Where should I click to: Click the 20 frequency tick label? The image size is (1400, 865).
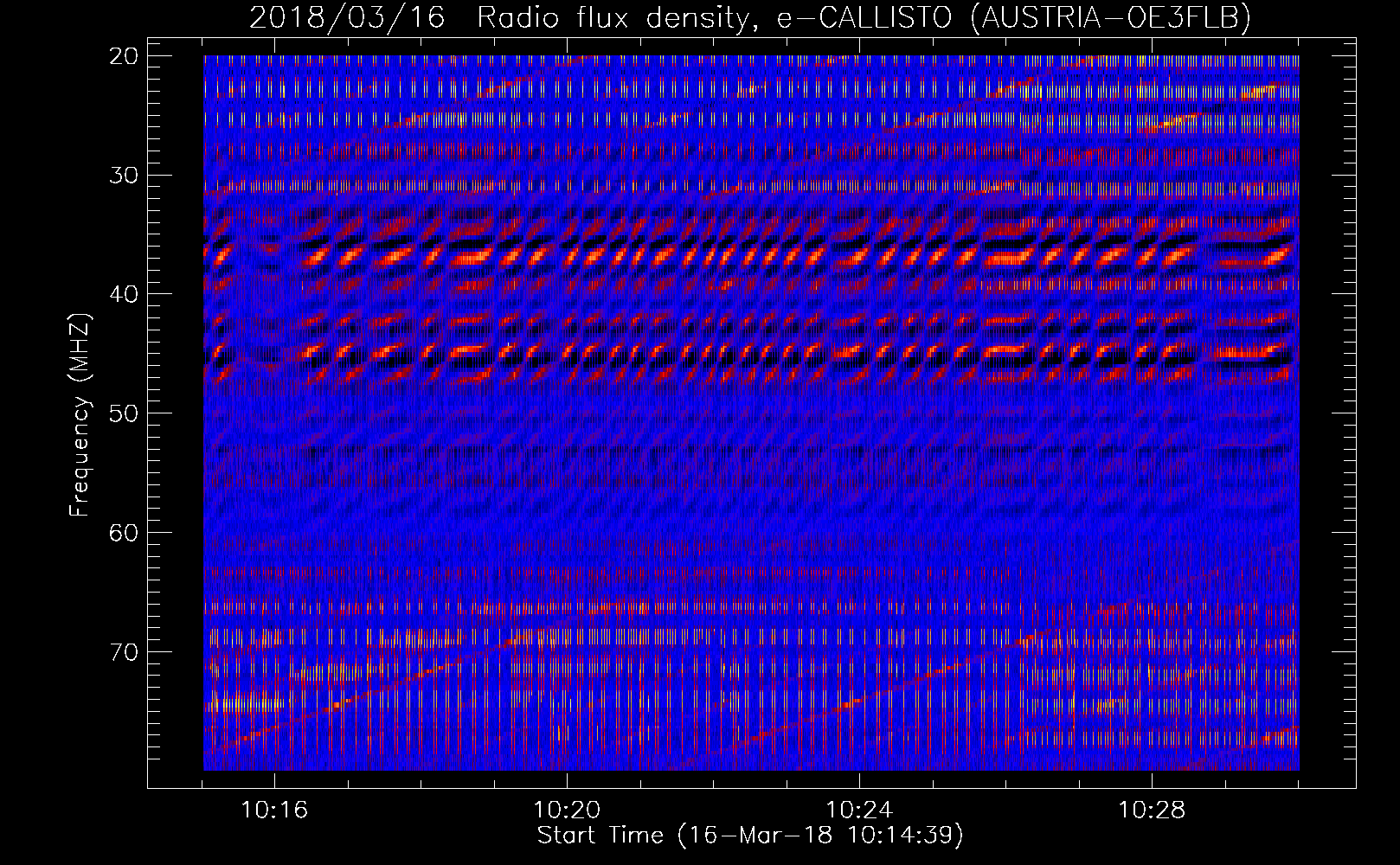point(125,56)
